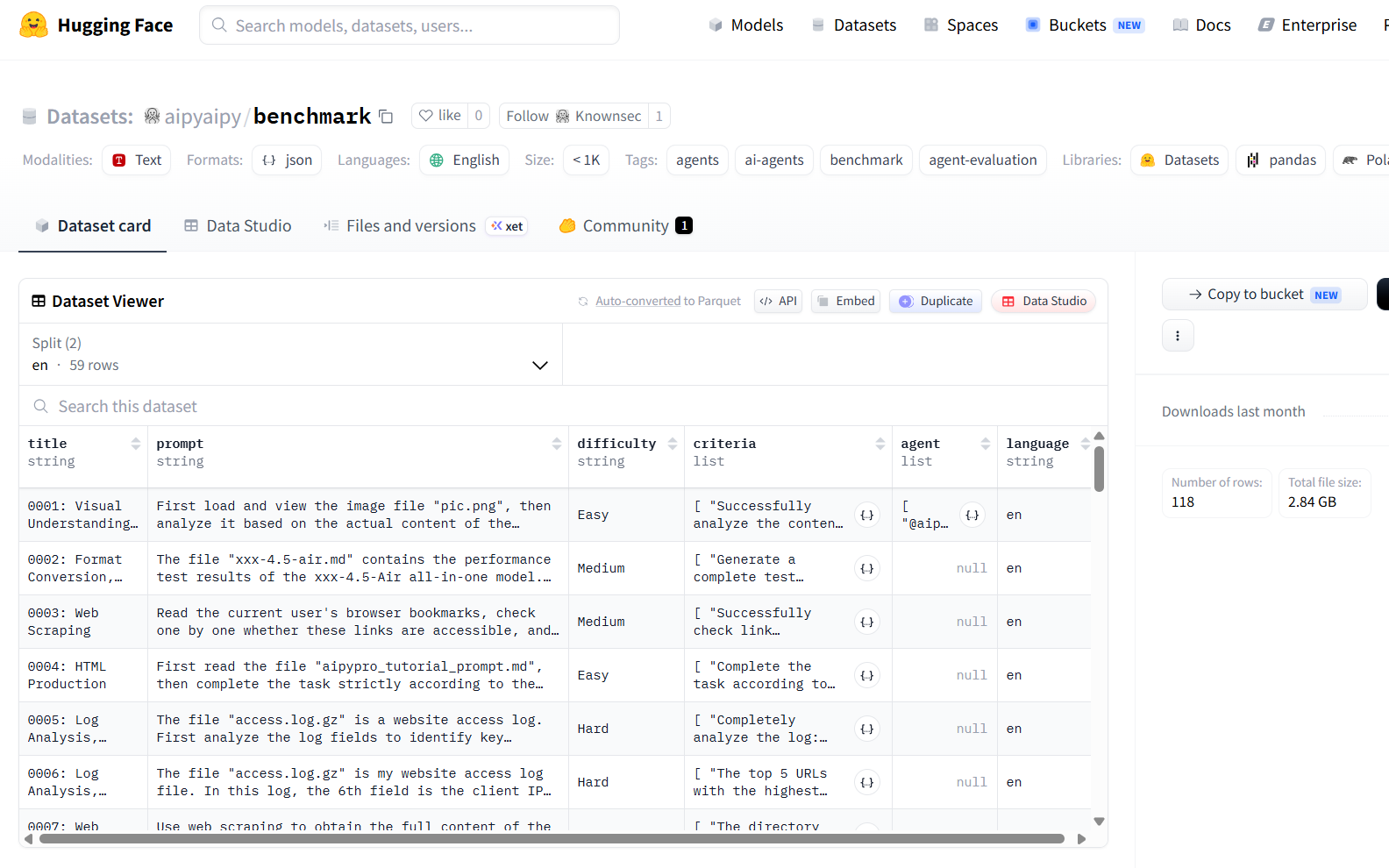Open the Split dropdown showing en 59 rows
Image resolution: width=1389 pixels, height=868 pixels.
click(x=290, y=354)
